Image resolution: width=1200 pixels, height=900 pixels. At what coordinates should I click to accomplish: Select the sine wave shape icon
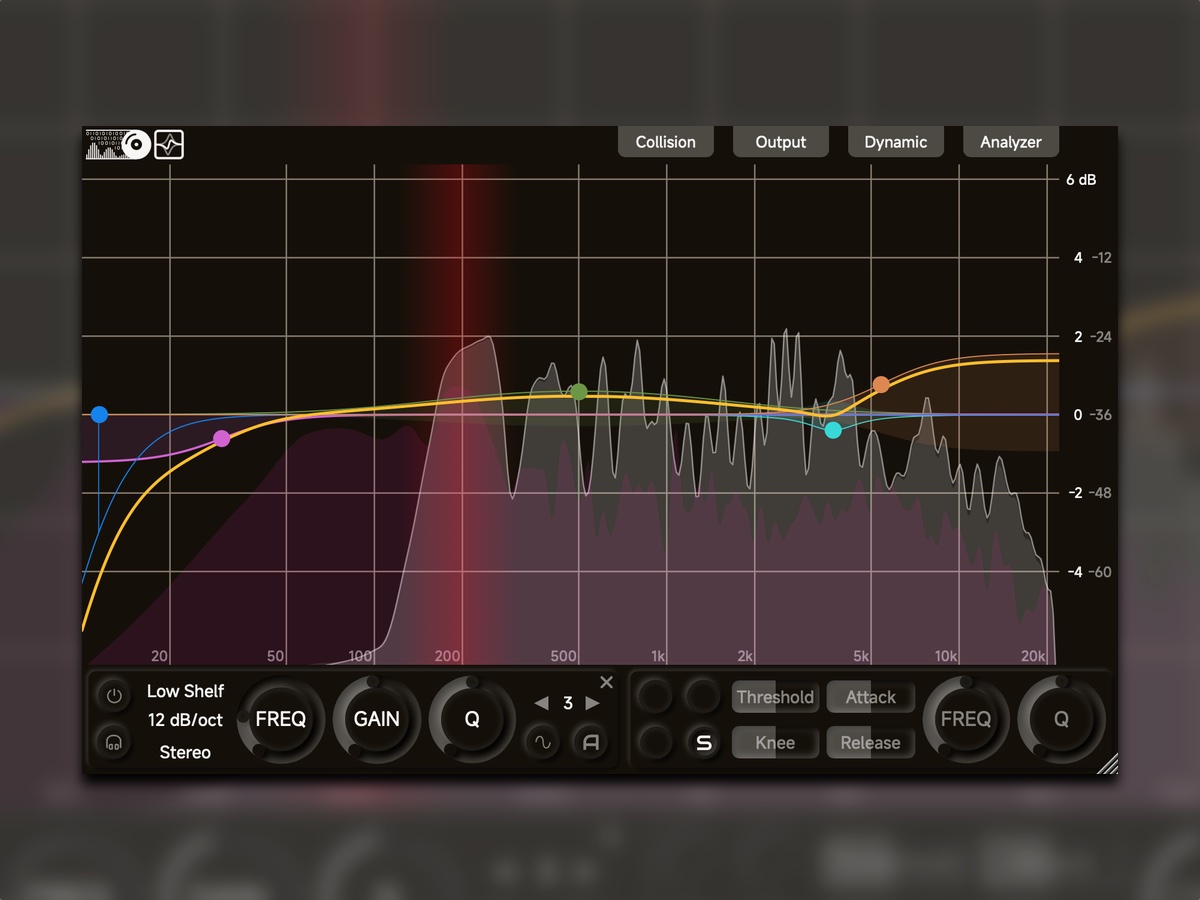(541, 743)
